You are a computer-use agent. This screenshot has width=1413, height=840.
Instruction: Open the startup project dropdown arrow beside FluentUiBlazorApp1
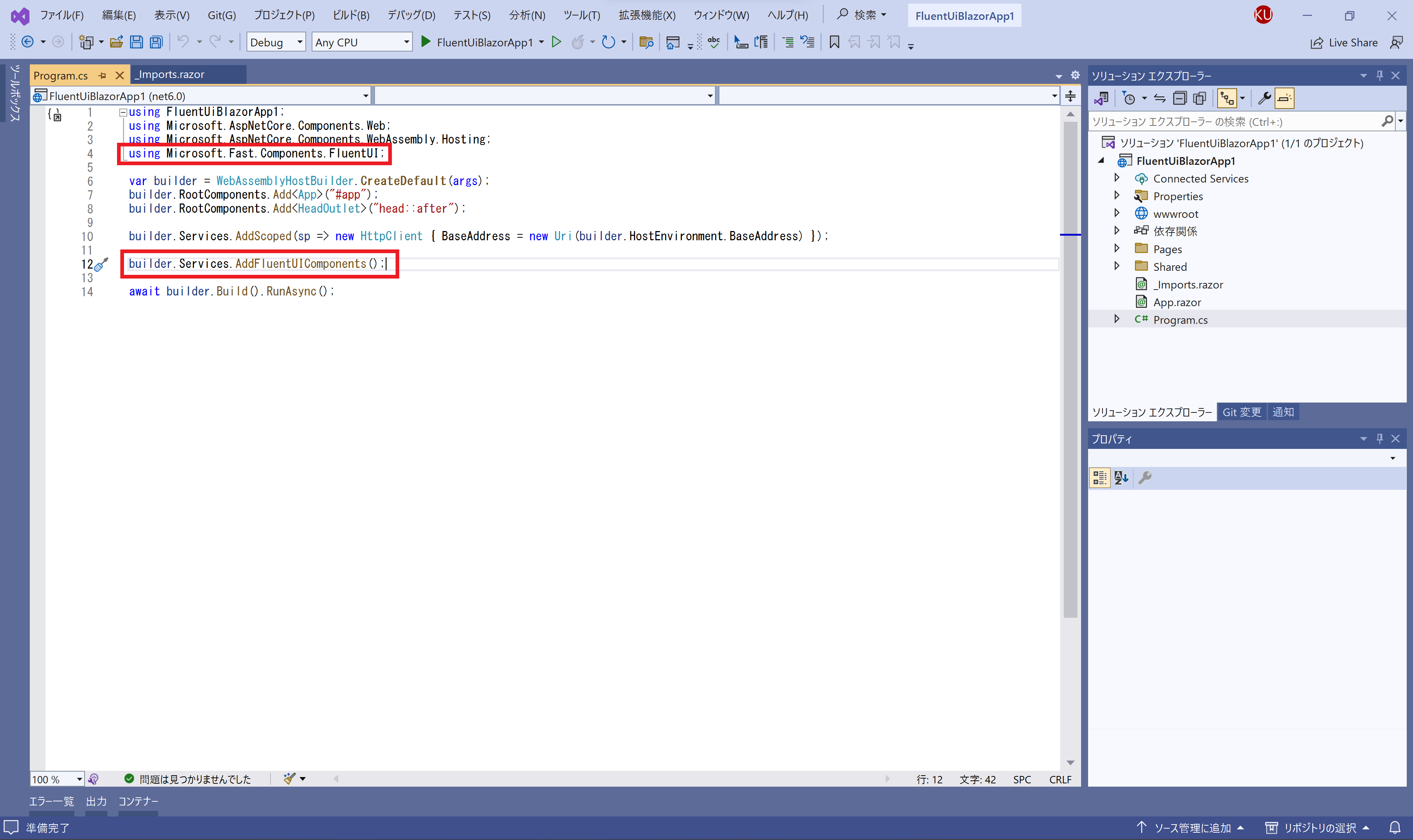click(542, 42)
